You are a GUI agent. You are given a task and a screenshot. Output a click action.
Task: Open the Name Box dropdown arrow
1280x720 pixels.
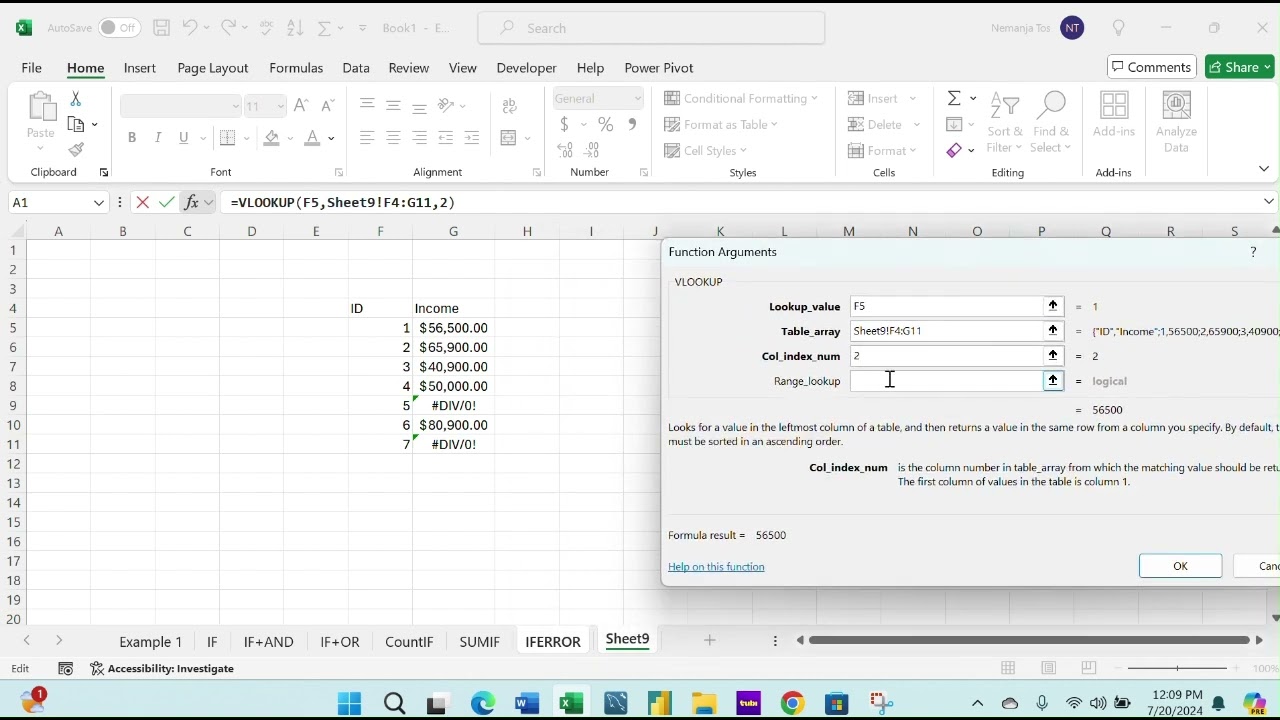[x=99, y=202]
